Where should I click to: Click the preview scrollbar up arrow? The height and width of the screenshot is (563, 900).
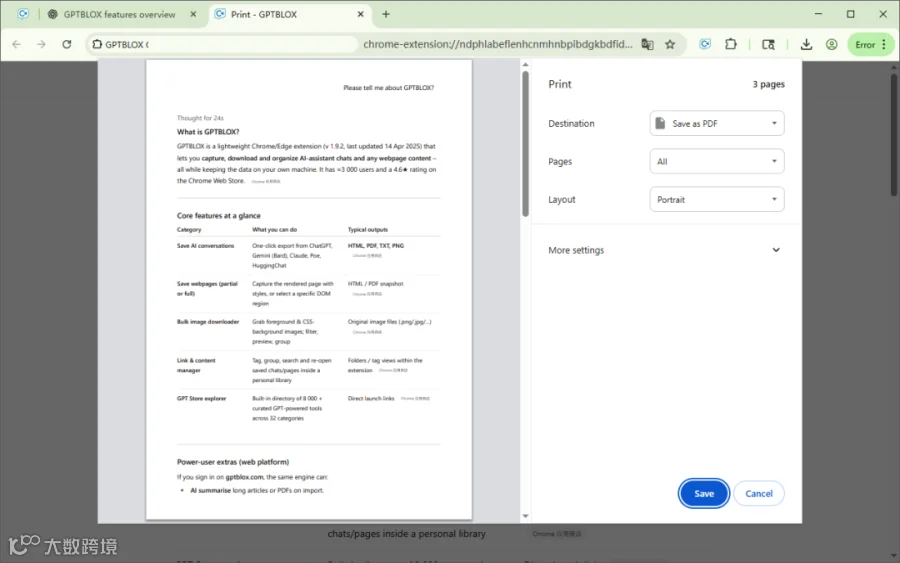point(525,65)
